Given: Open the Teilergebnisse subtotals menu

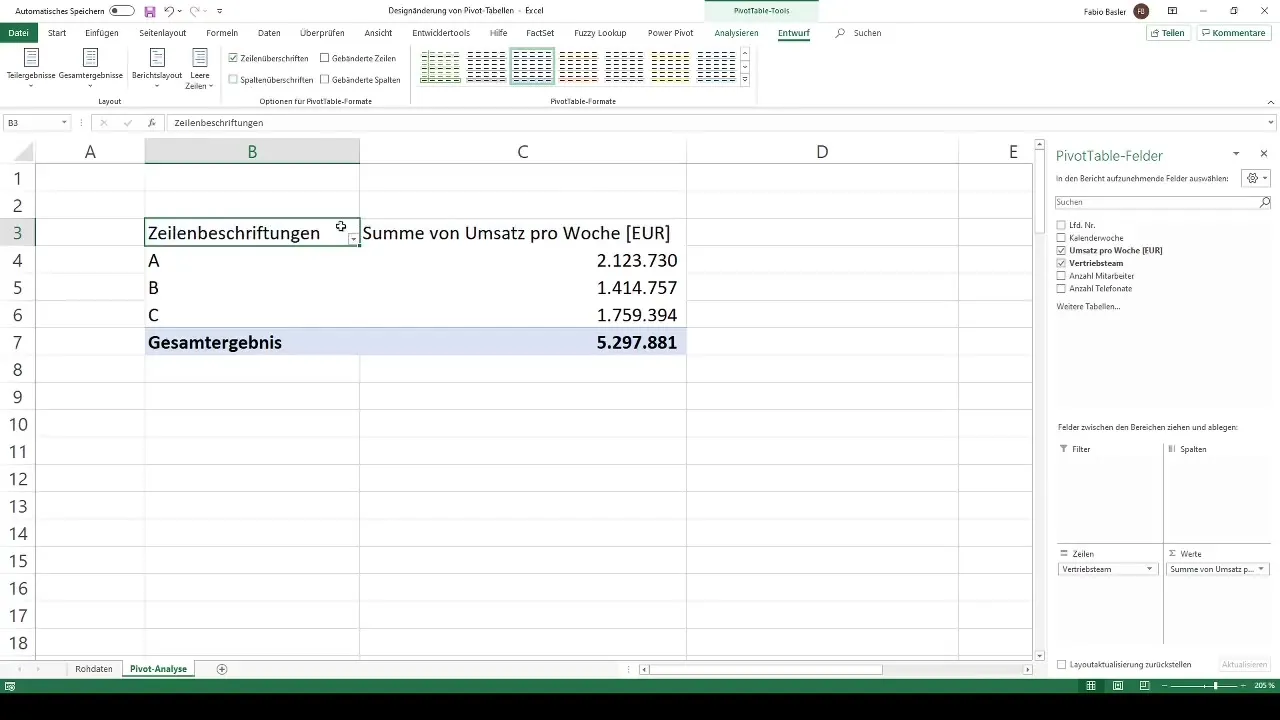Looking at the screenshot, I should [x=31, y=68].
